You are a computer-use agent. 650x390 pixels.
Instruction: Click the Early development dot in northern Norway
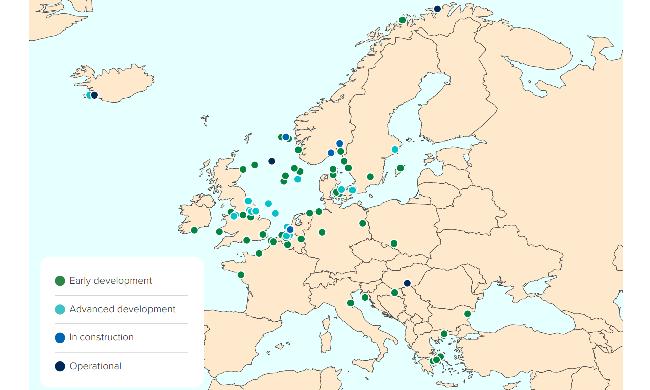coord(402,20)
